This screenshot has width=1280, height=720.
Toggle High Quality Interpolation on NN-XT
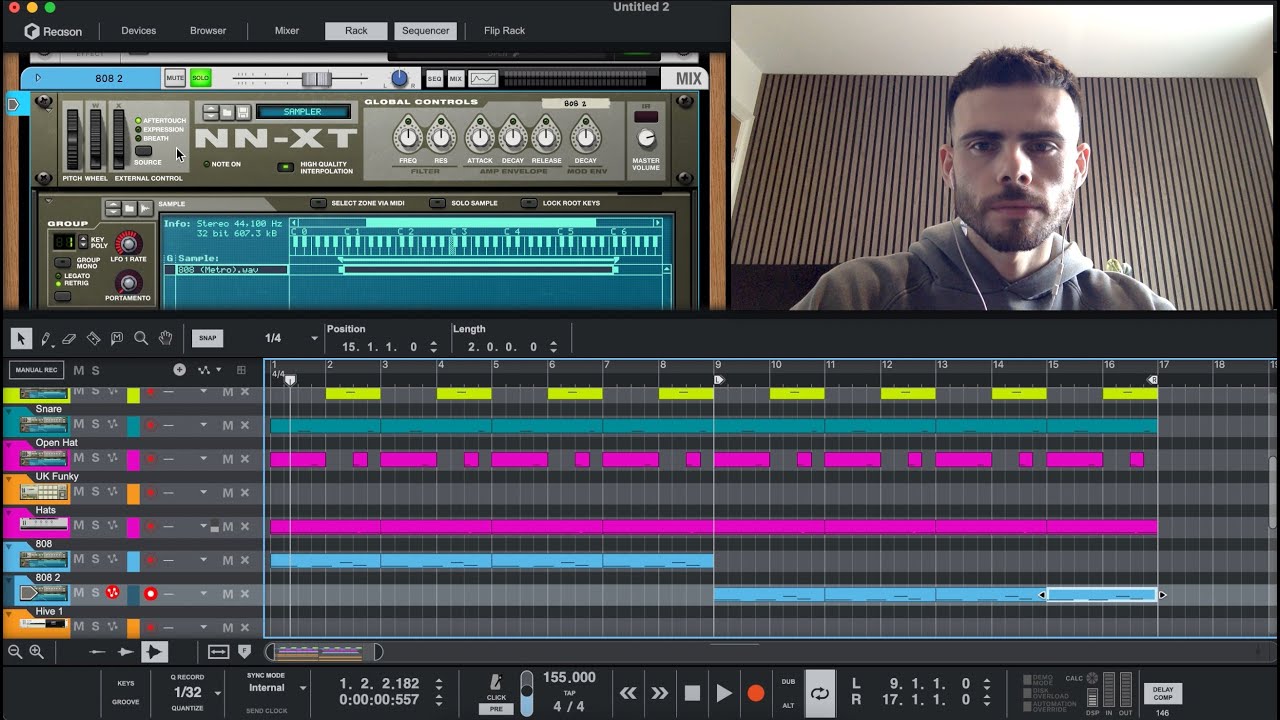coord(286,167)
